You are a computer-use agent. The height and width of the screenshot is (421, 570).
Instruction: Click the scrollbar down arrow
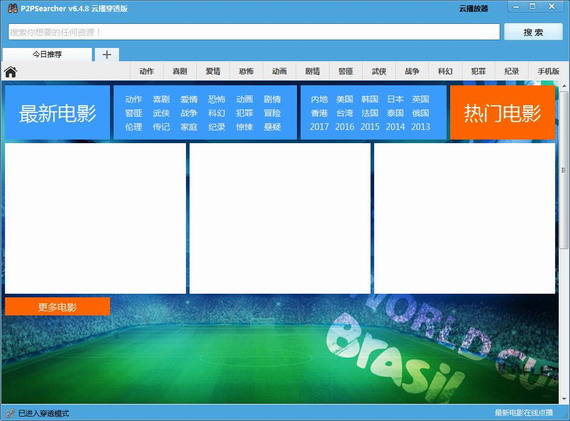pyautogui.click(x=564, y=399)
